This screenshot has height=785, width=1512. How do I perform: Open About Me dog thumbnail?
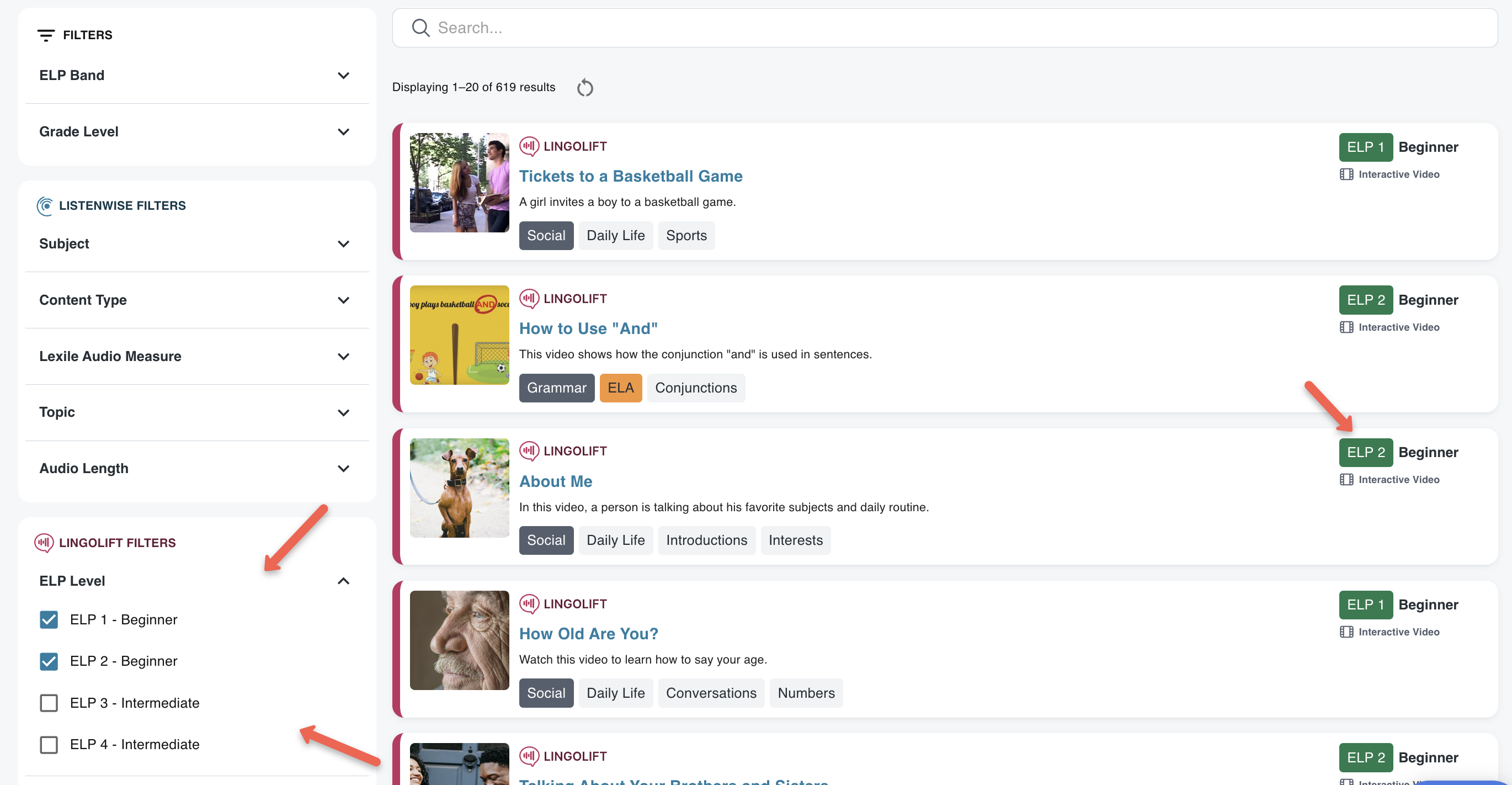click(x=459, y=487)
